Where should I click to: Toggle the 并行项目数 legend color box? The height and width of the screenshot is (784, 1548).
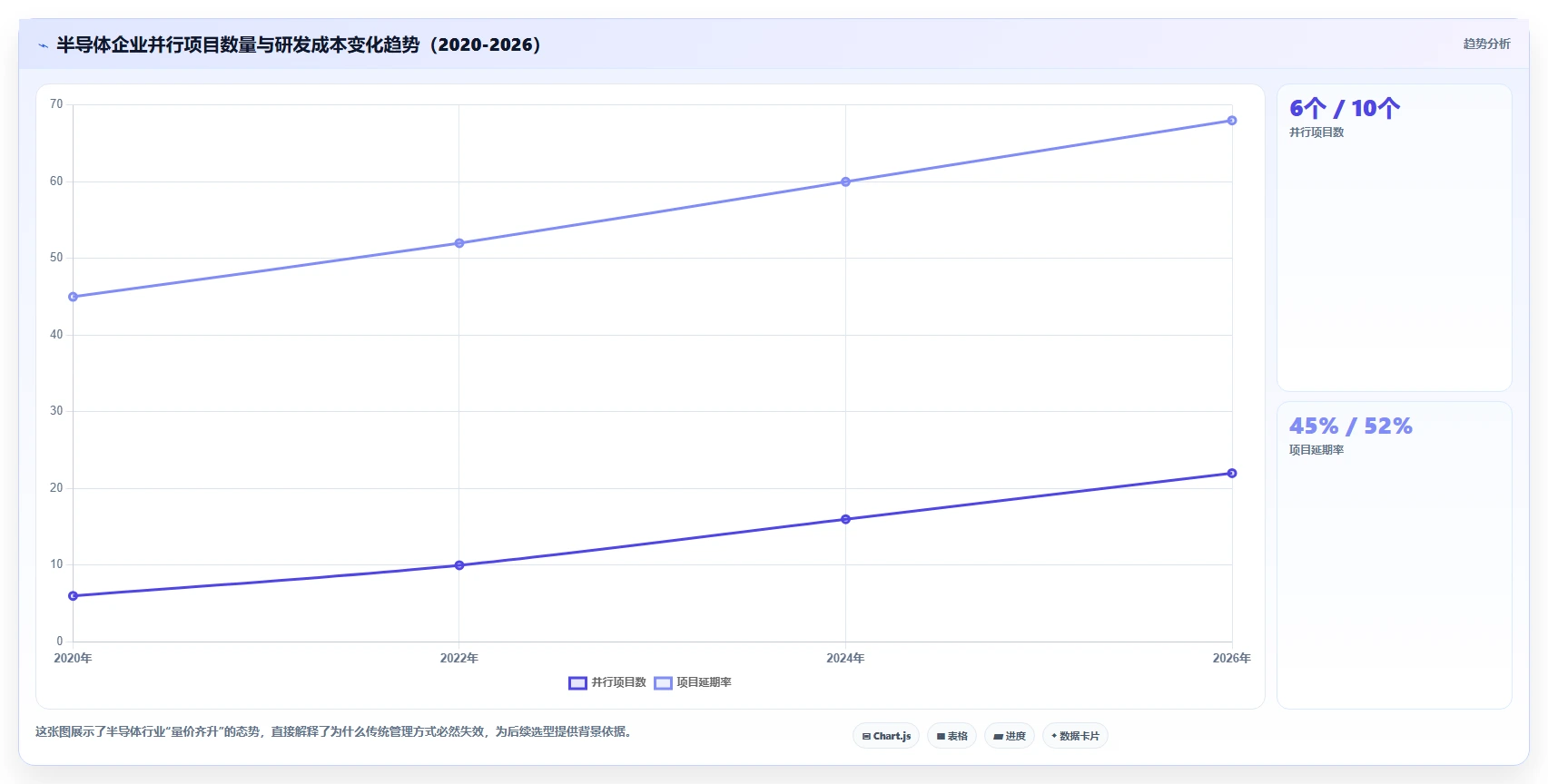tap(577, 683)
